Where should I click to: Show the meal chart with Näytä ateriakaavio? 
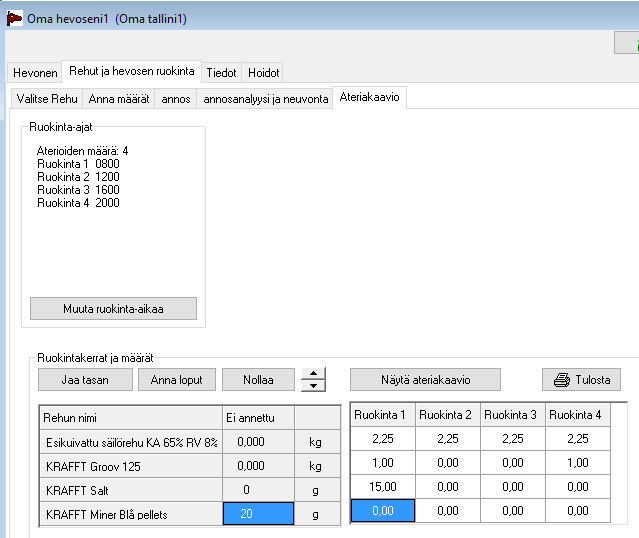[x=425, y=380]
